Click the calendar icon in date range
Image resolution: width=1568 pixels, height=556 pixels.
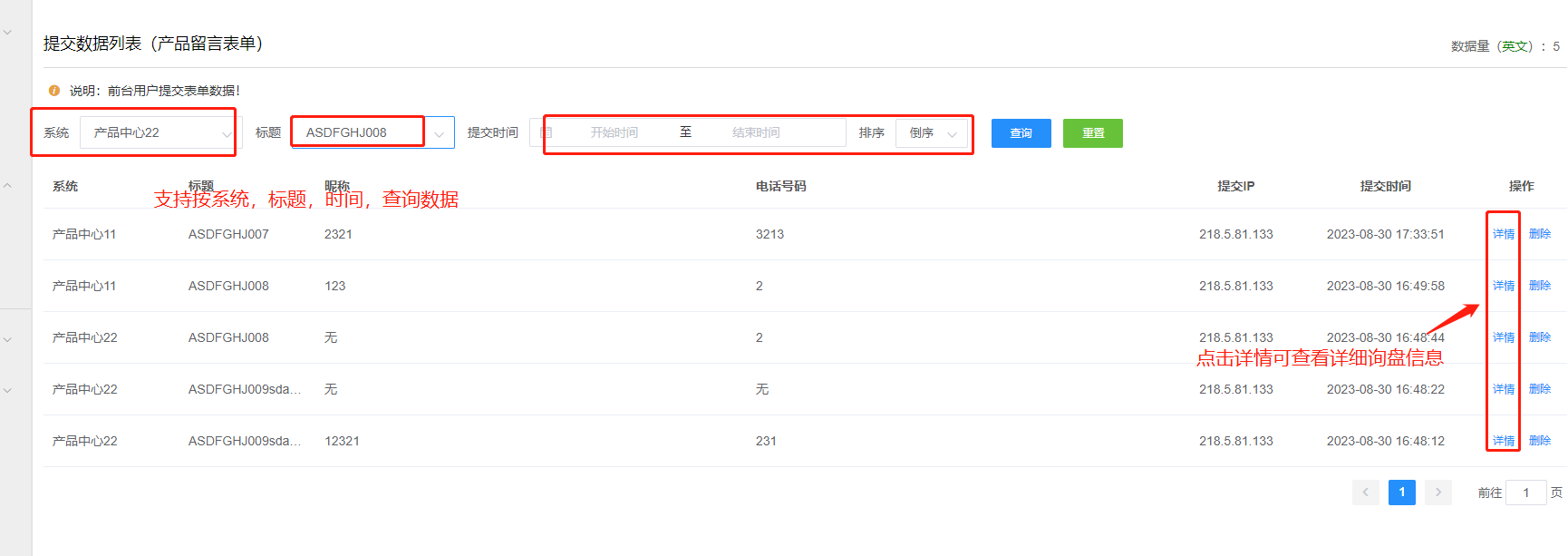546,132
